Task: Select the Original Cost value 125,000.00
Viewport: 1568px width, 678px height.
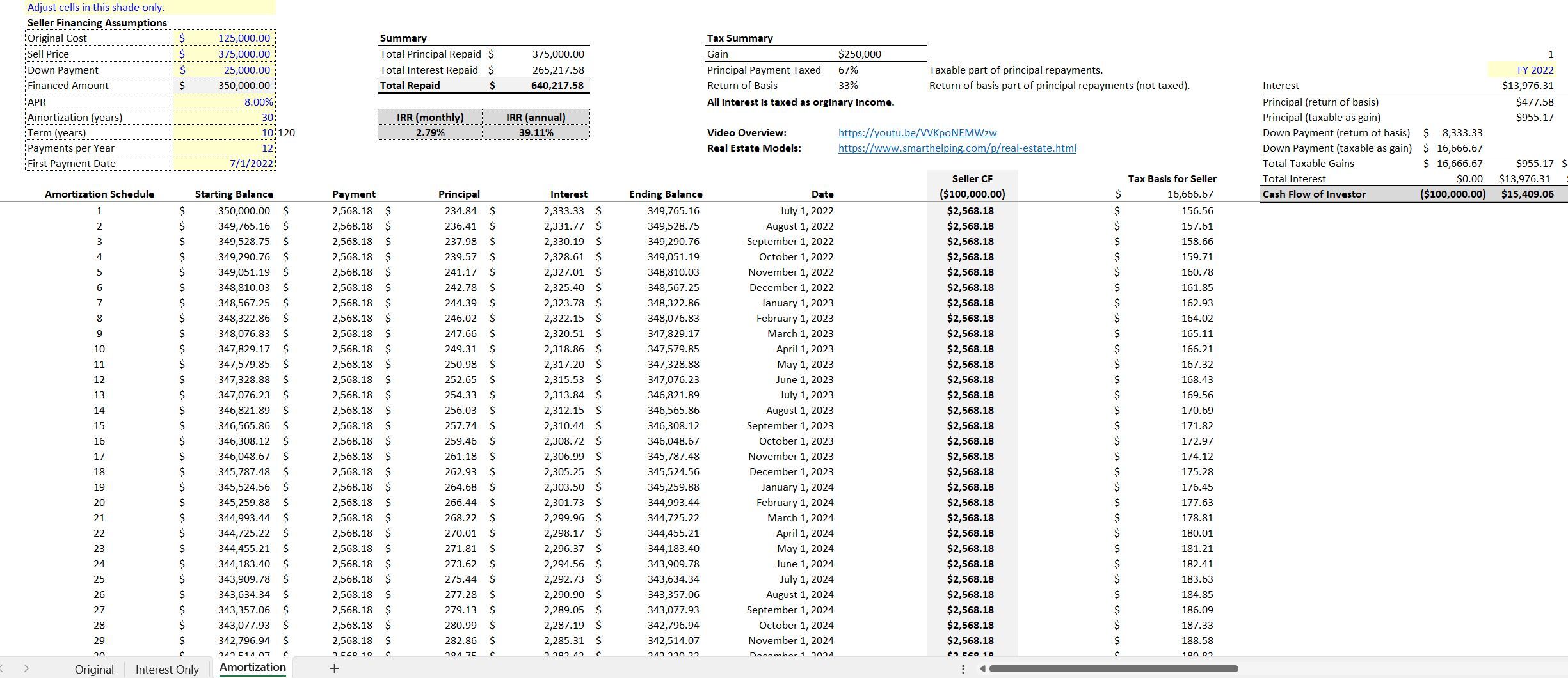Action: pyautogui.click(x=225, y=38)
